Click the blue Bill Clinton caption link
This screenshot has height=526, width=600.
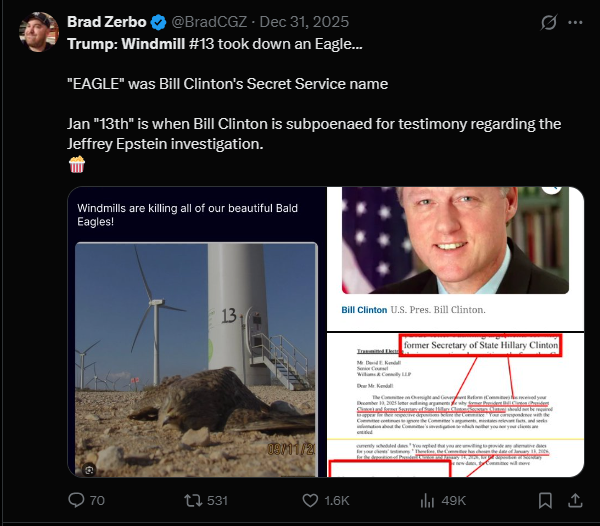point(363,310)
